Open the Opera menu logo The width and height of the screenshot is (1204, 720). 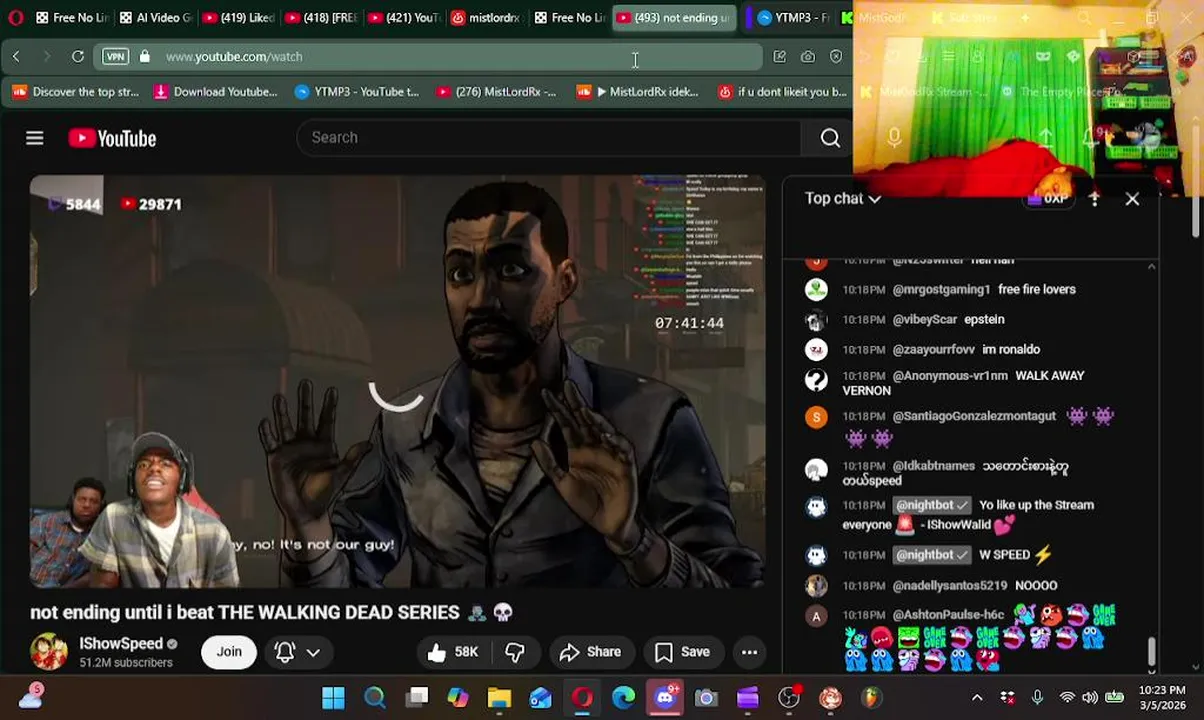15,18
